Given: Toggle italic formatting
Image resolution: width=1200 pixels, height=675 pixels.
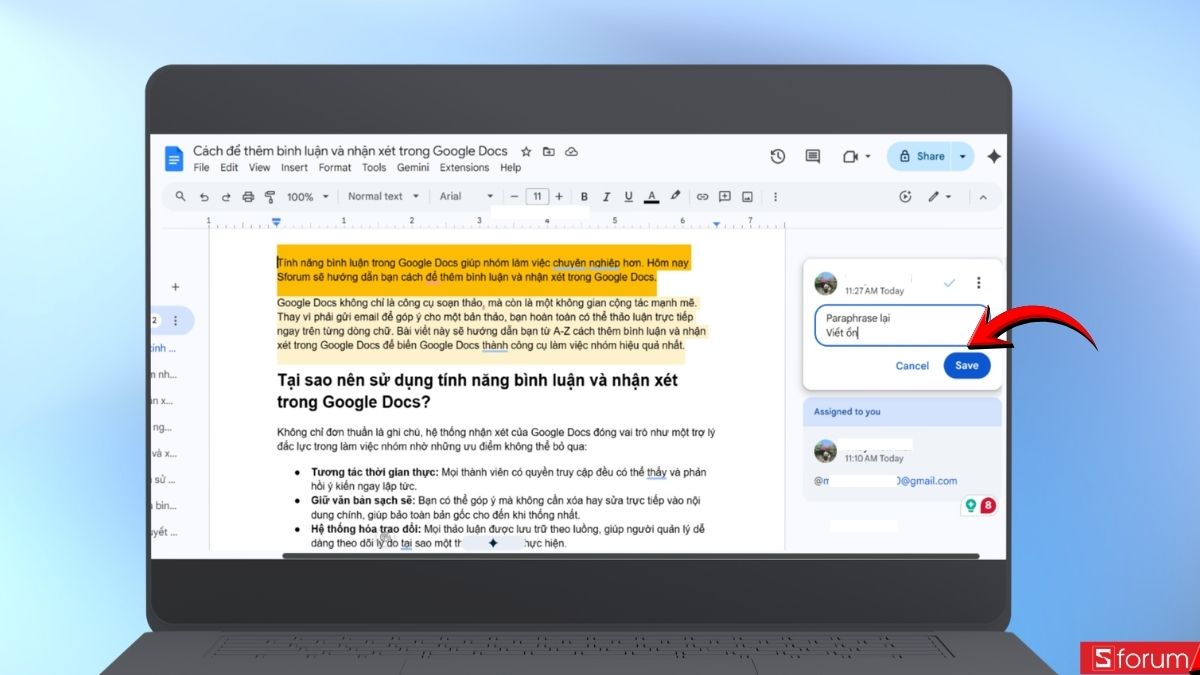Looking at the screenshot, I should coord(606,196).
